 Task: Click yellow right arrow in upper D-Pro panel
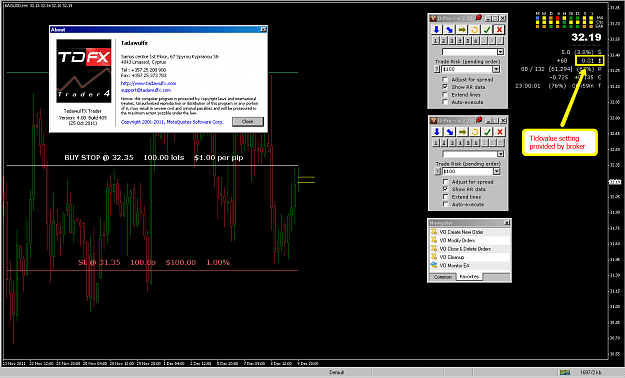(x=462, y=30)
